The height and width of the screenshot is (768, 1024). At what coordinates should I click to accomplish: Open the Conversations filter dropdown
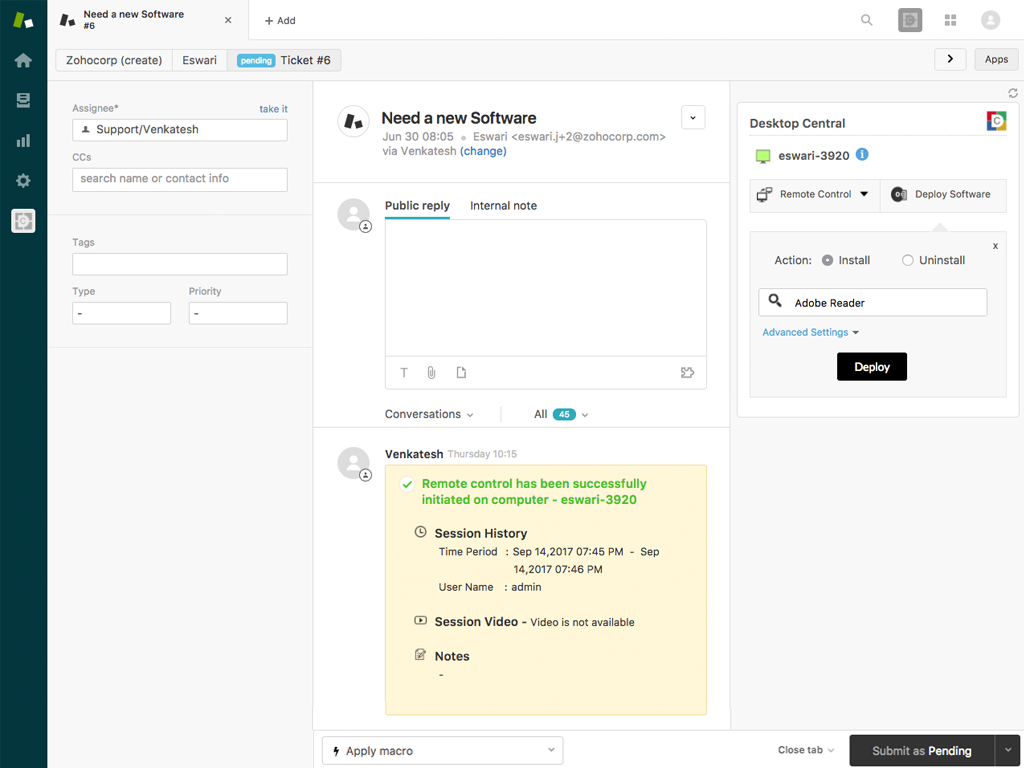point(428,413)
